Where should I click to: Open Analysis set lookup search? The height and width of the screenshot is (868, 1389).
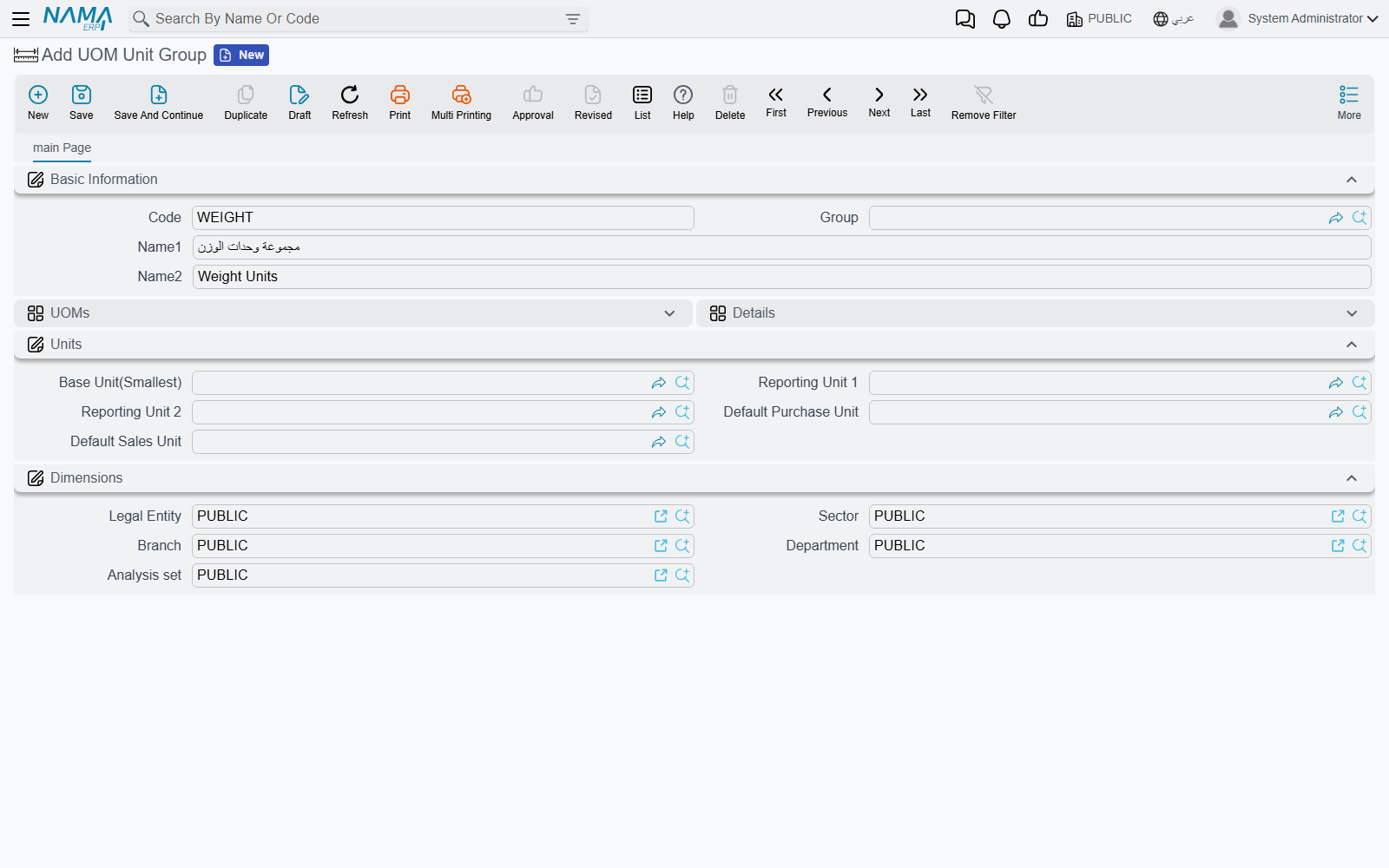[x=682, y=575]
